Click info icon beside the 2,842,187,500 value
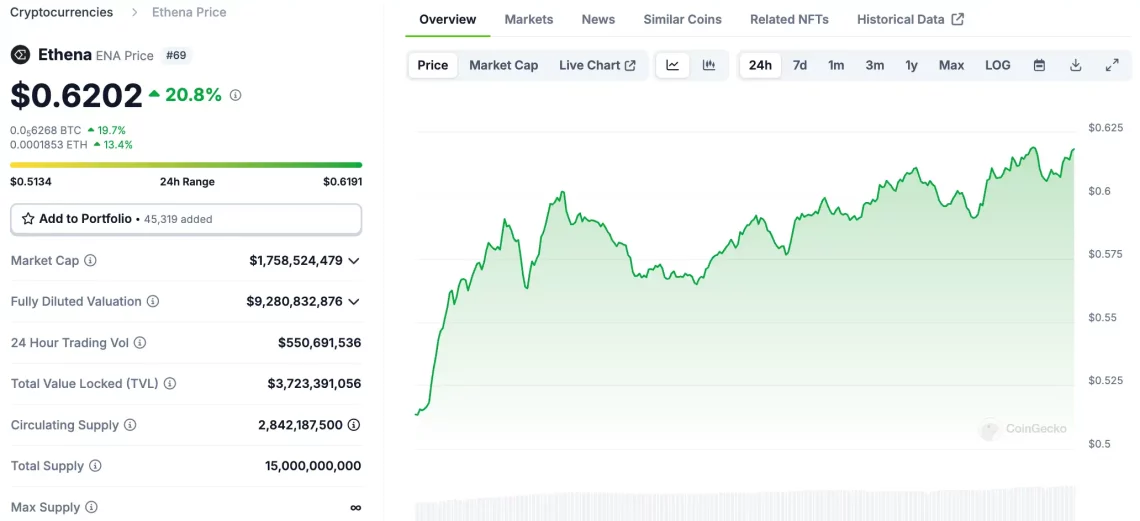 point(354,424)
